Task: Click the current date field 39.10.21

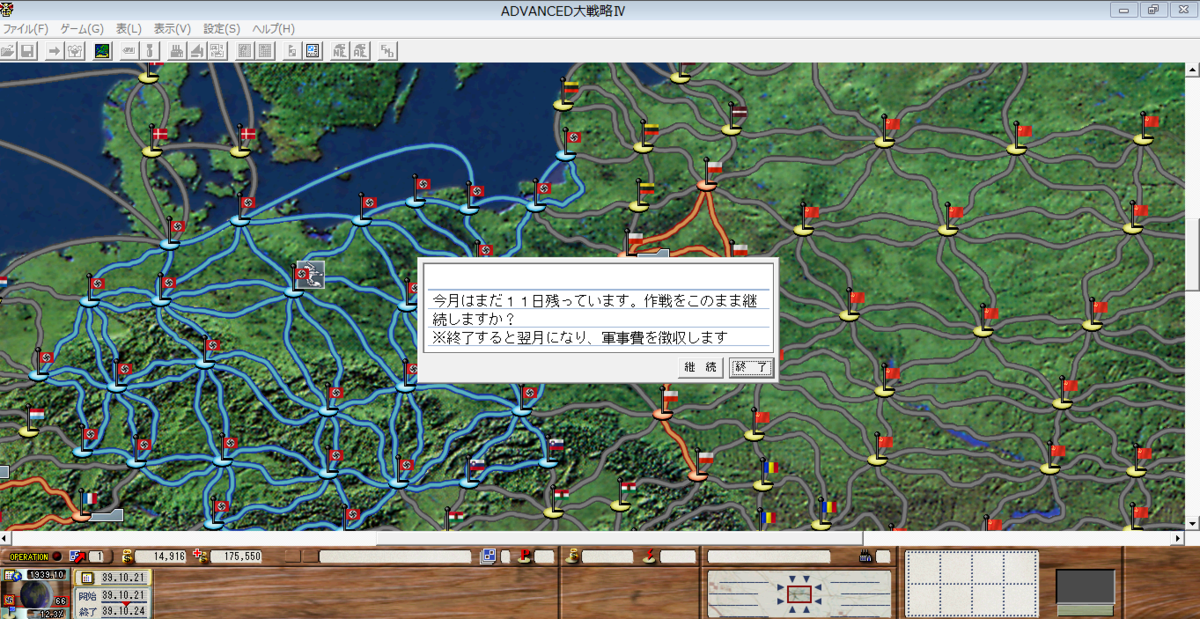Action: (x=122, y=578)
